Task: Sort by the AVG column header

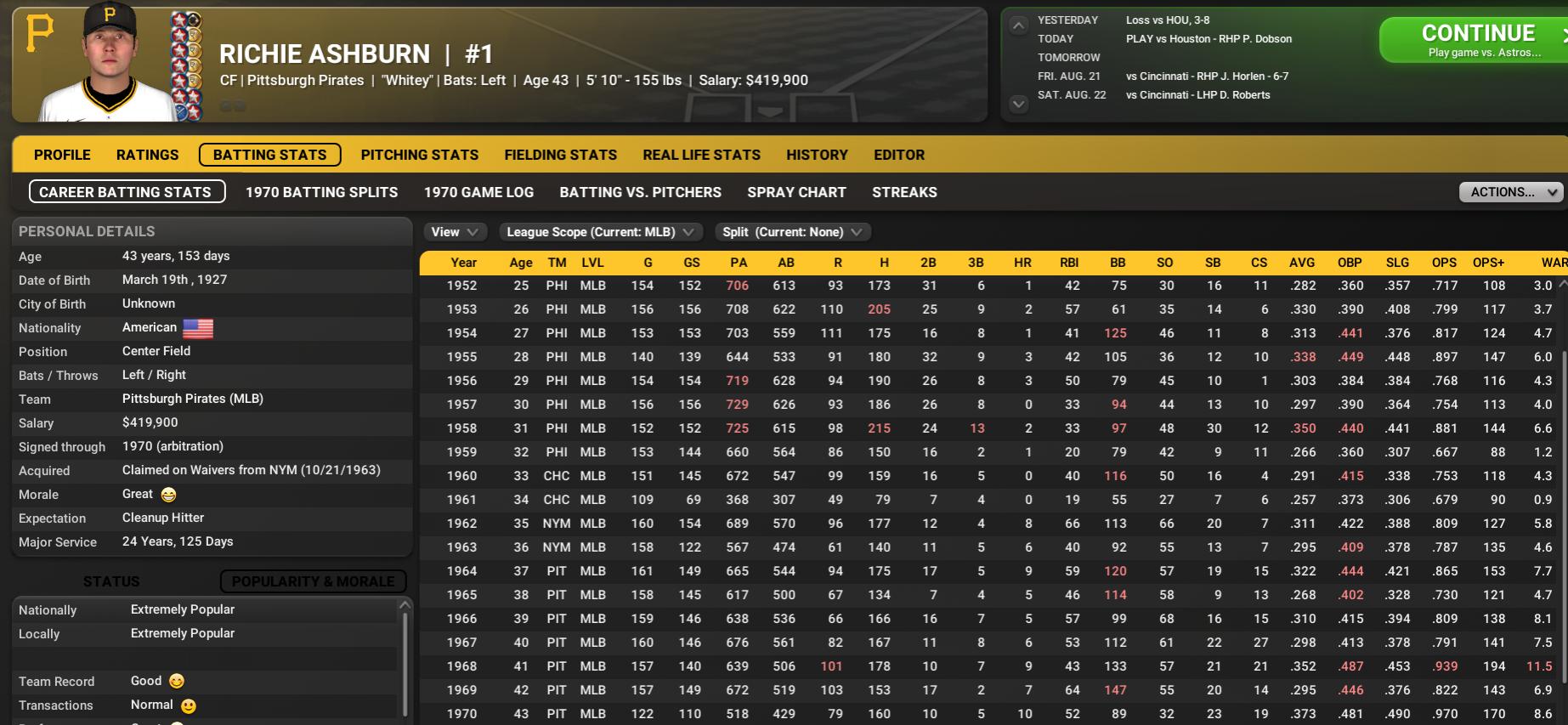Action: click(x=1301, y=263)
